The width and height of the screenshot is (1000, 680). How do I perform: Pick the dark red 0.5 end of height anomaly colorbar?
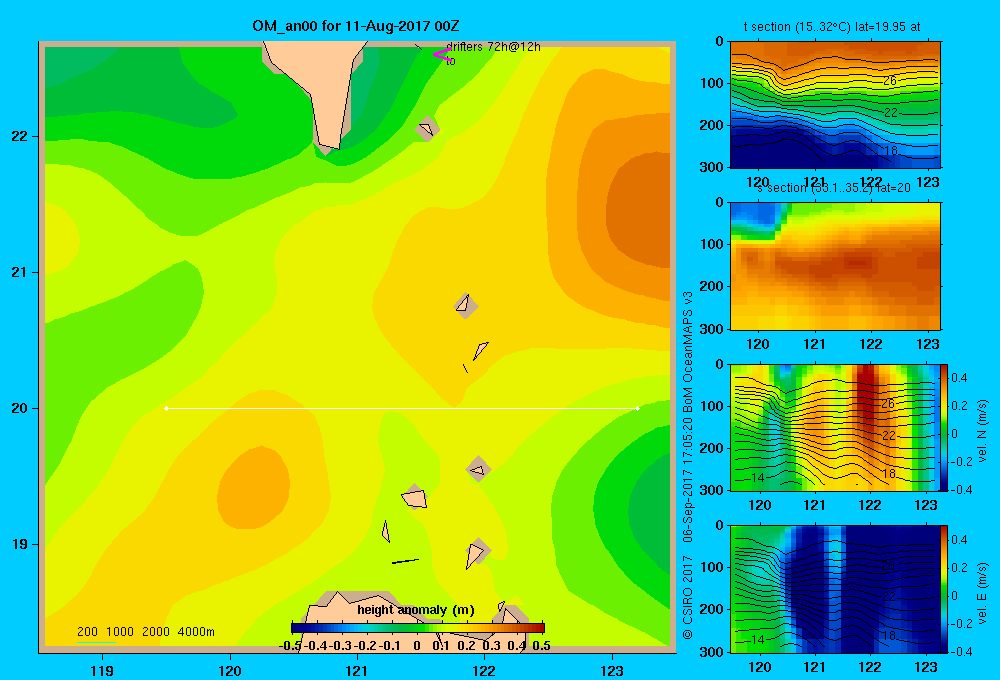540,628
